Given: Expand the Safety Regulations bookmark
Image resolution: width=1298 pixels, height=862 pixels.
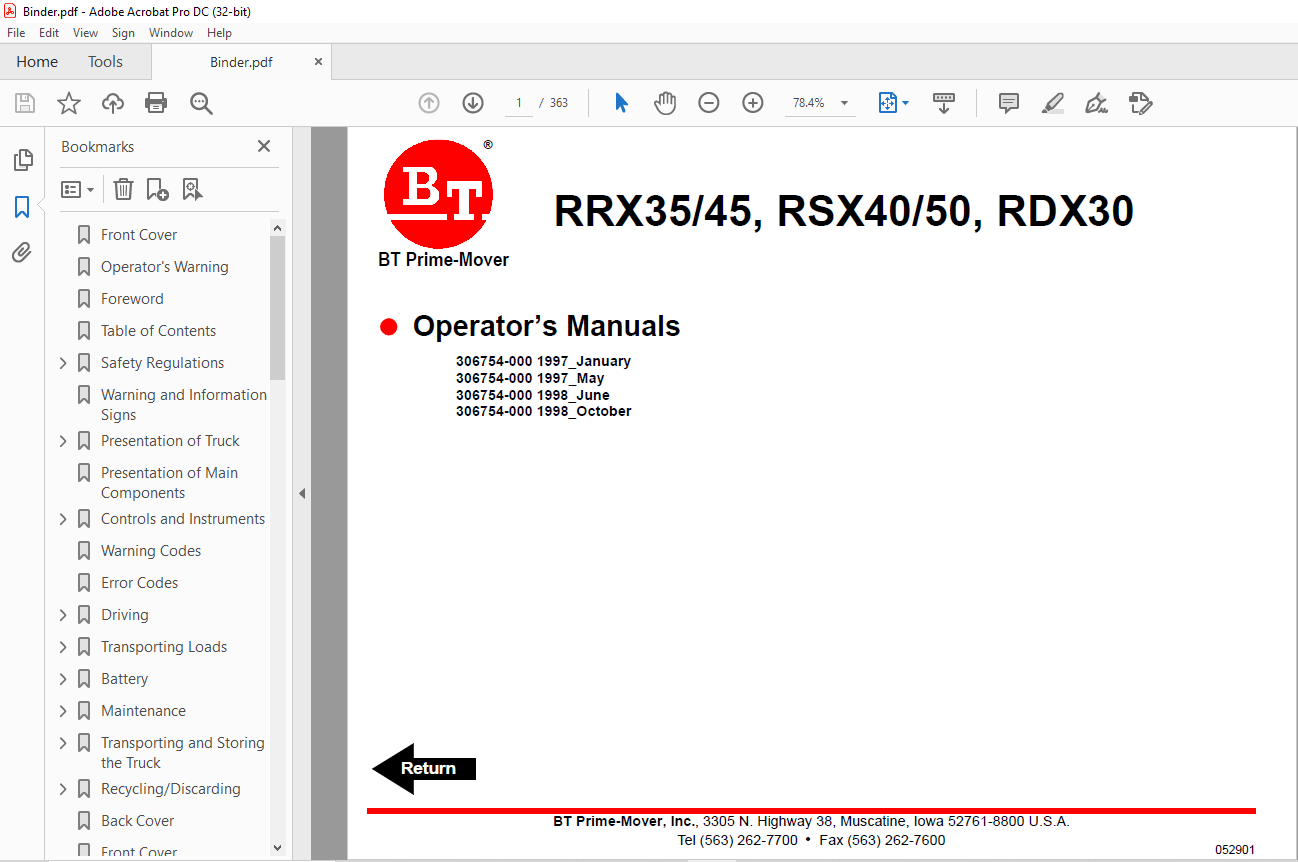Looking at the screenshot, I should coord(64,363).
